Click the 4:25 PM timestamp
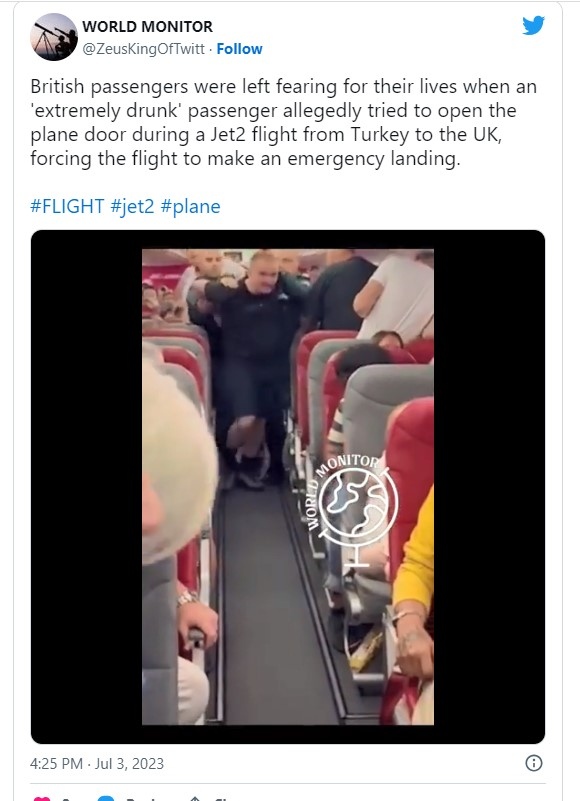This screenshot has height=801, width=580. point(56,764)
